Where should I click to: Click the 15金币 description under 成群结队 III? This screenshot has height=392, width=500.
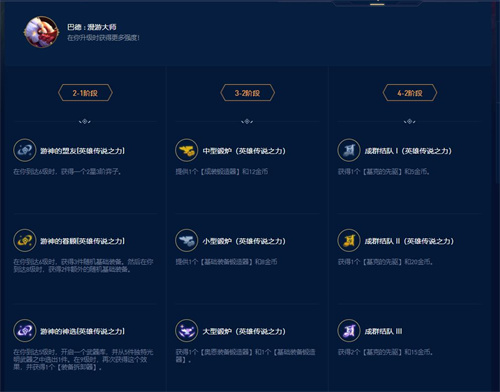tap(385, 352)
